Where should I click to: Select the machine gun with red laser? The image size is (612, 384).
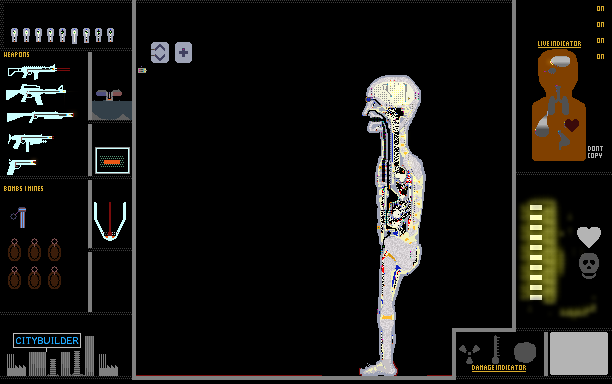click(39, 72)
